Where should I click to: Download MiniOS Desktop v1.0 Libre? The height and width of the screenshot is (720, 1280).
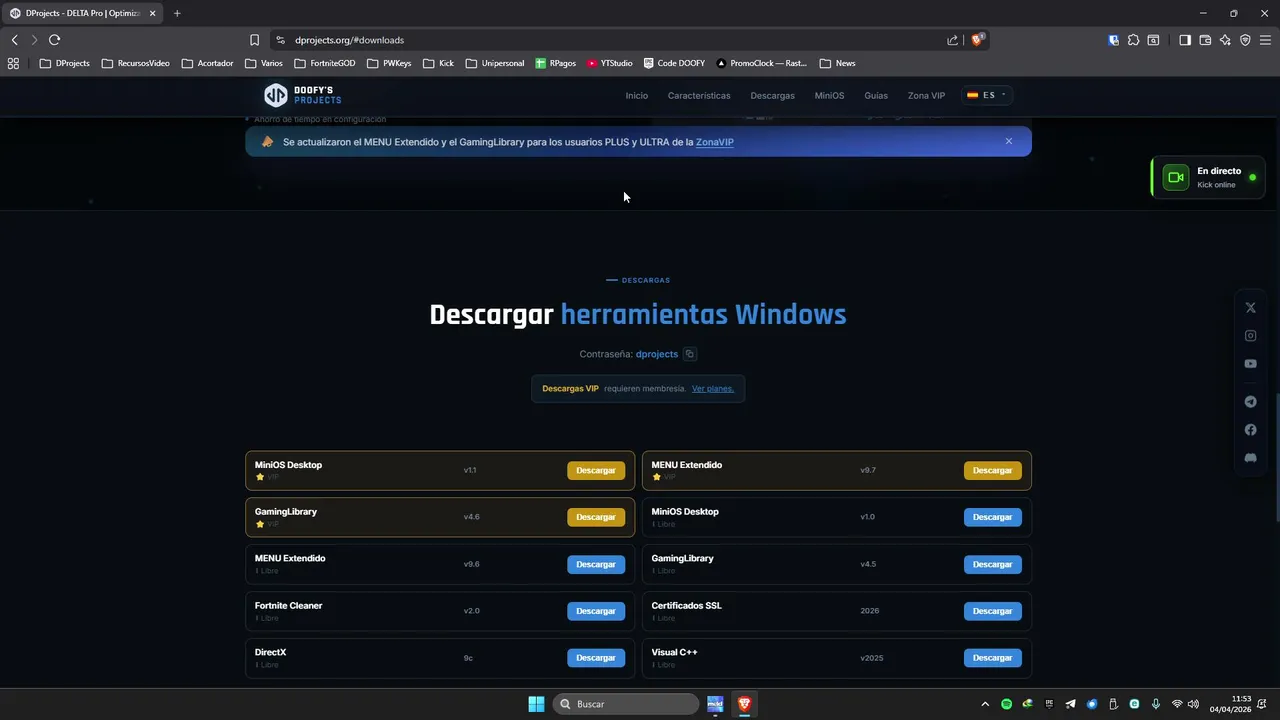pyautogui.click(x=993, y=517)
